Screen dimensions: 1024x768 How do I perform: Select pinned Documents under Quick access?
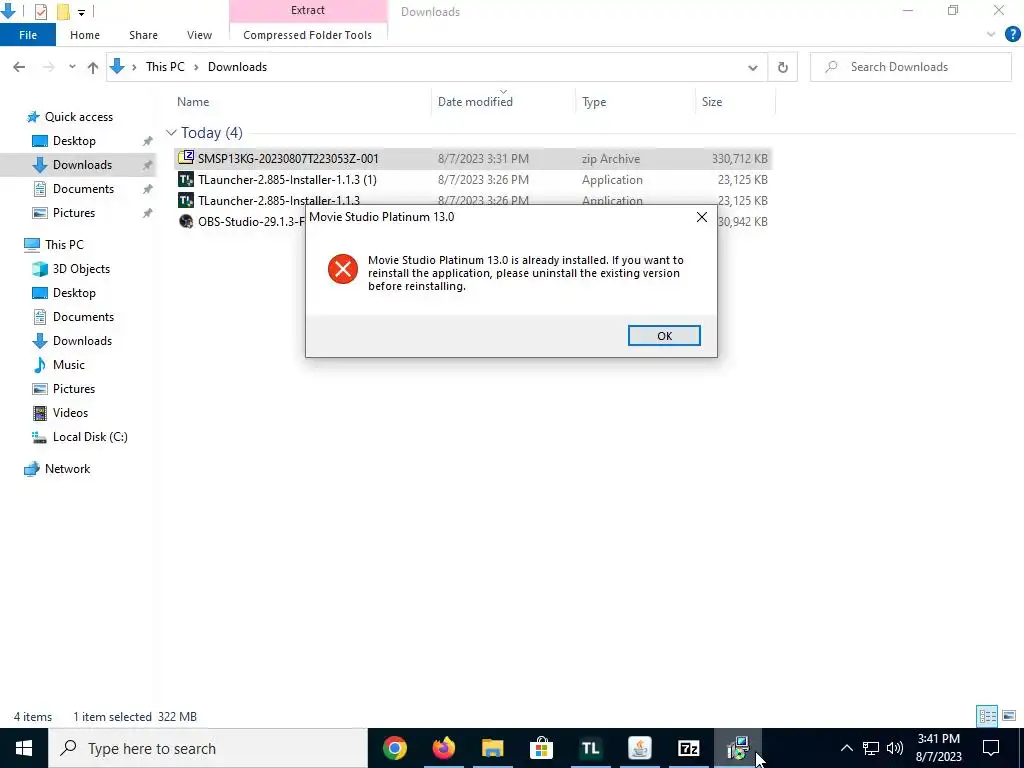(x=83, y=189)
